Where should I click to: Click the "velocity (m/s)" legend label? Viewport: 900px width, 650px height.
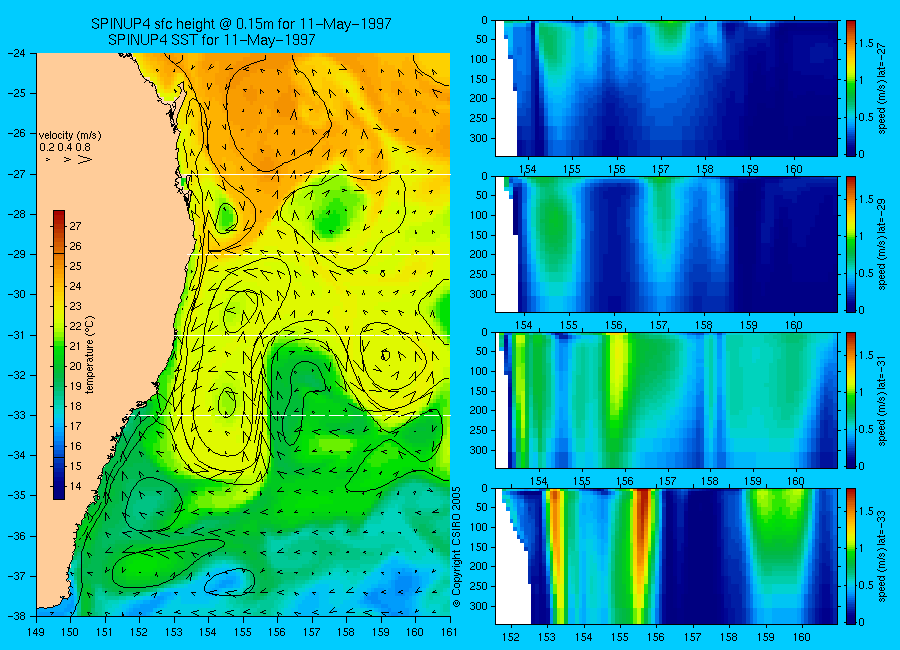click(70, 136)
